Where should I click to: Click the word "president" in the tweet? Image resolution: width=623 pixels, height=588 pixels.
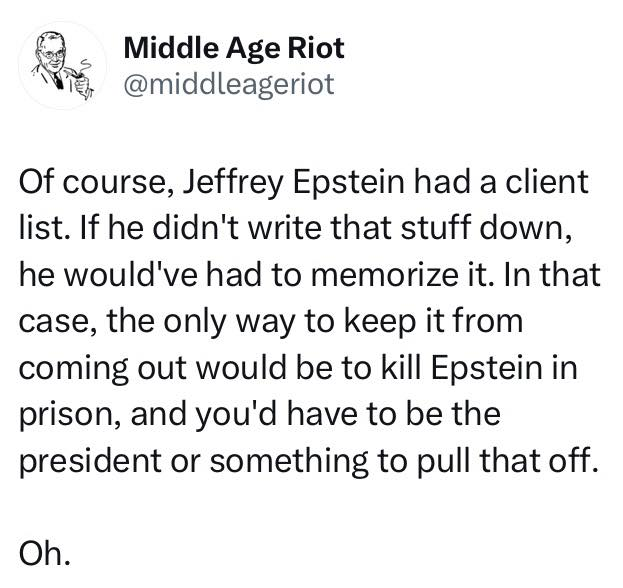pos(91,462)
